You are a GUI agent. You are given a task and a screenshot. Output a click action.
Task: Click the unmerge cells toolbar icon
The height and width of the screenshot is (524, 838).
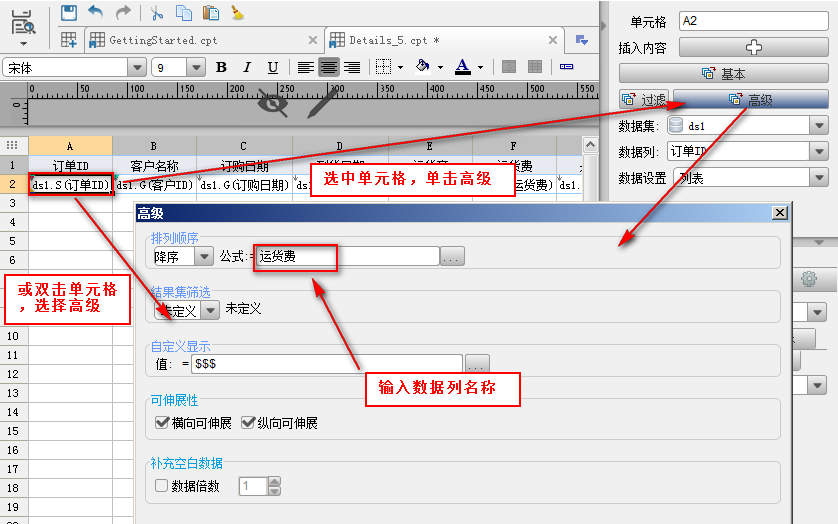pyautogui.click(x=535, y=67)
